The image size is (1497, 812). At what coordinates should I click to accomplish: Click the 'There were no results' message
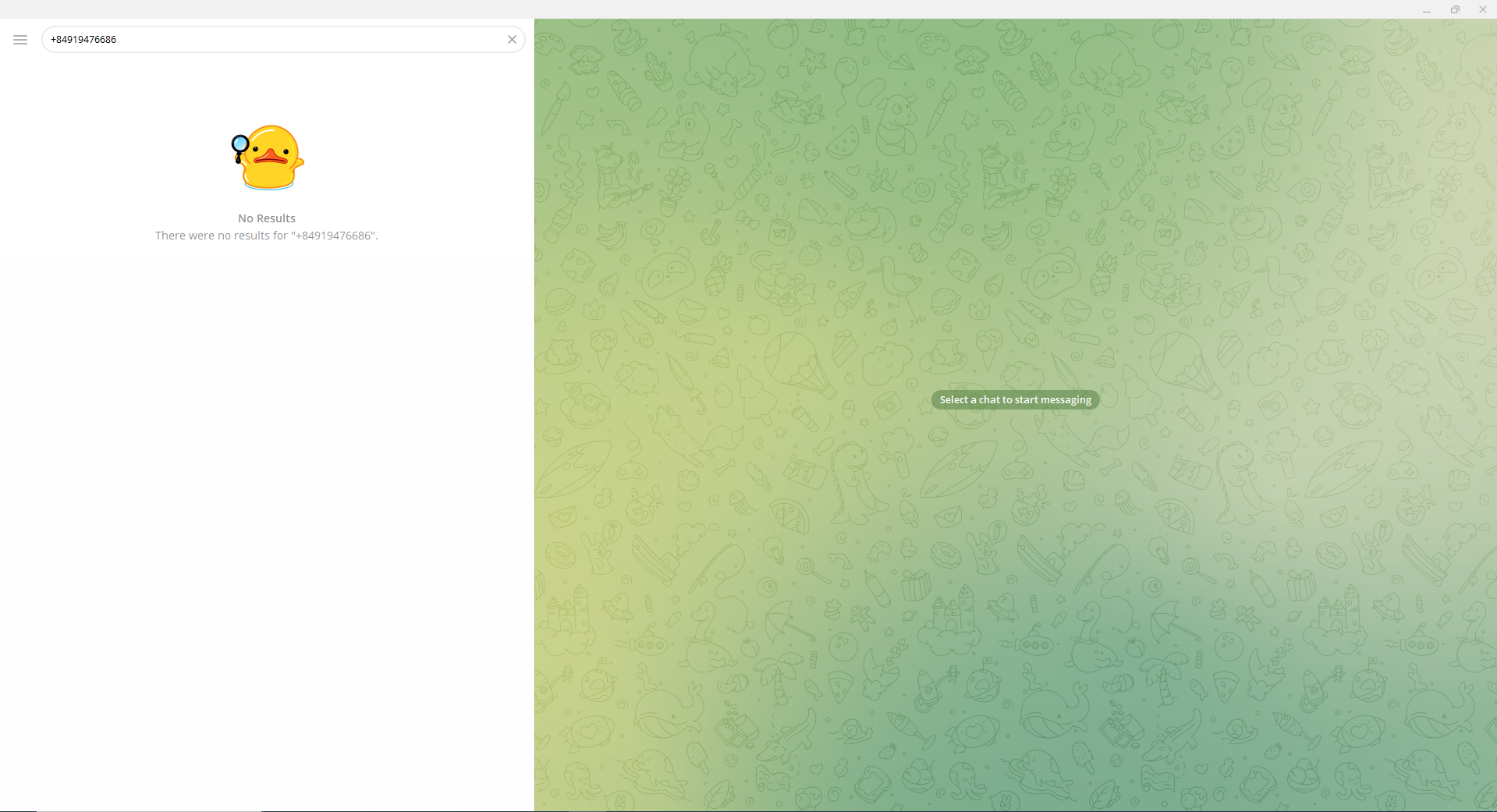click(266, 235)
